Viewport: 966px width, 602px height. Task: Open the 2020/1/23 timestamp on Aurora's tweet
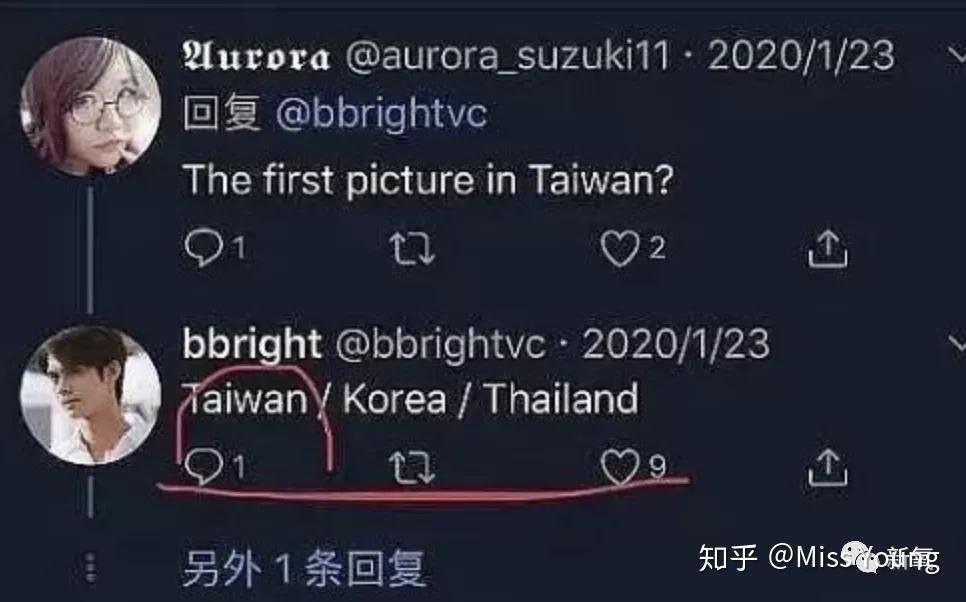801,55
